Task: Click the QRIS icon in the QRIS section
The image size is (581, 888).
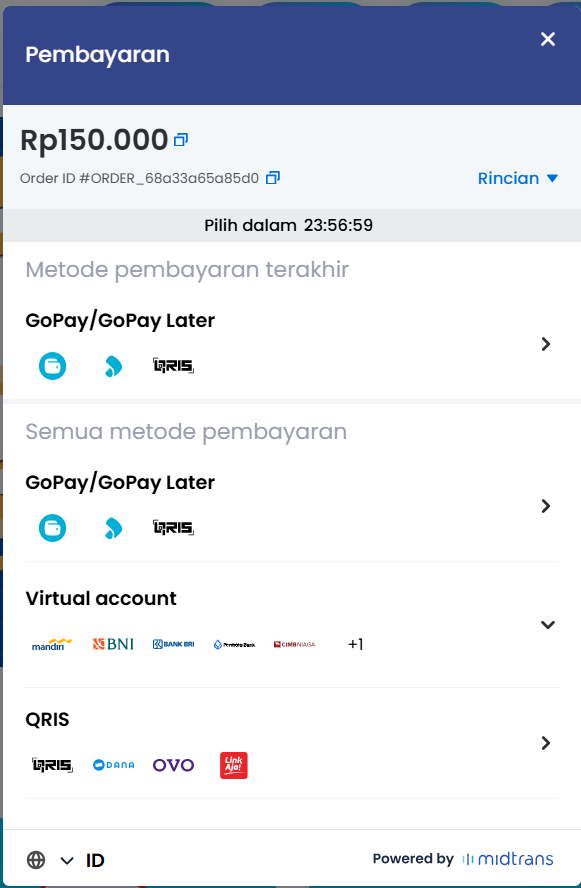Action: click(51, 763)
